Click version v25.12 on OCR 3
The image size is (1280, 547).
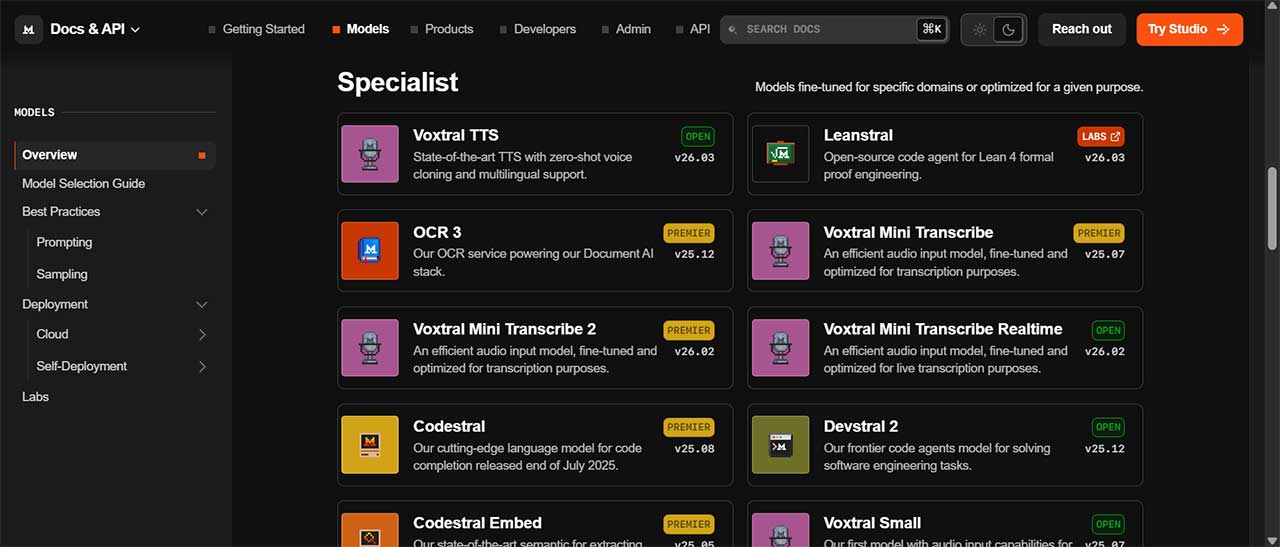(694, 255)
